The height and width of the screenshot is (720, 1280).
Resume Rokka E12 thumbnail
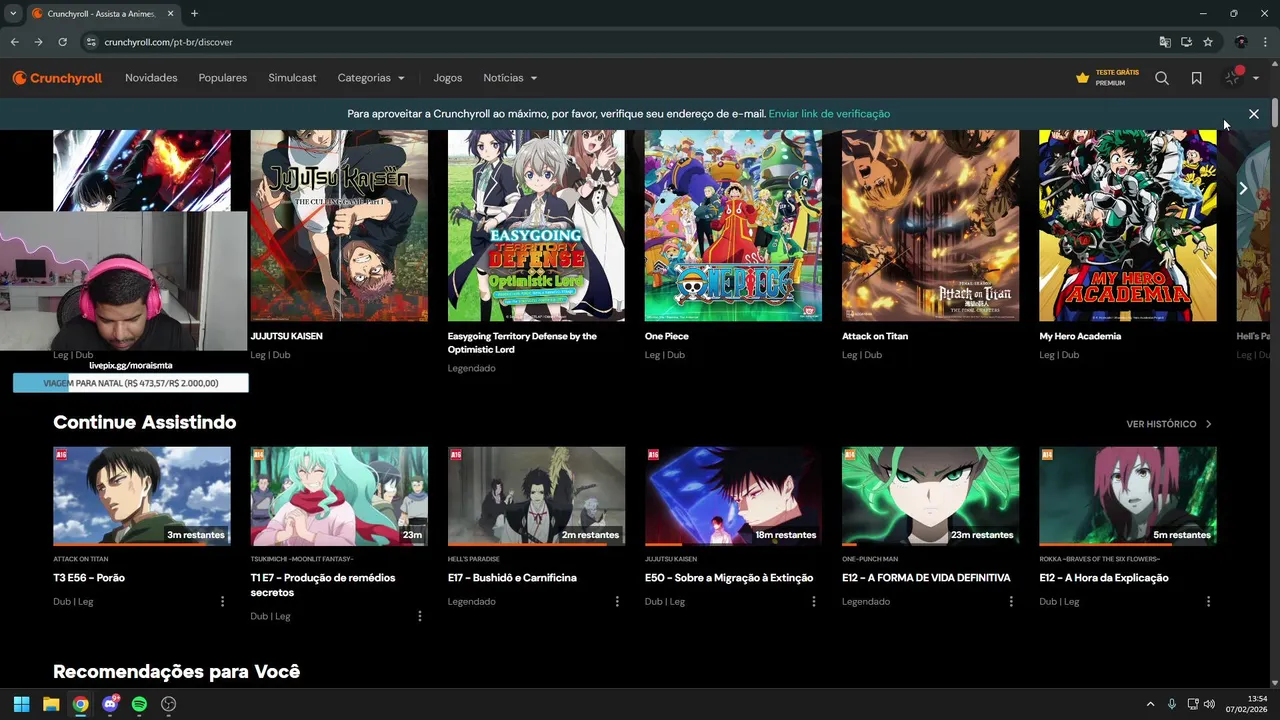coord(1128,496)
